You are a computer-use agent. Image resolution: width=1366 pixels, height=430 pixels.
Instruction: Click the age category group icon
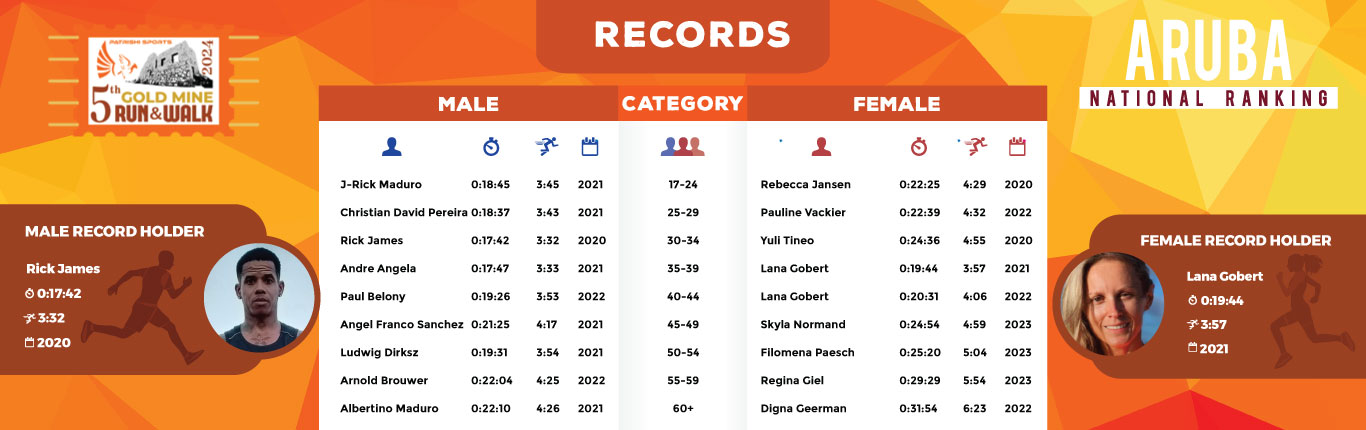pos(683,147)
